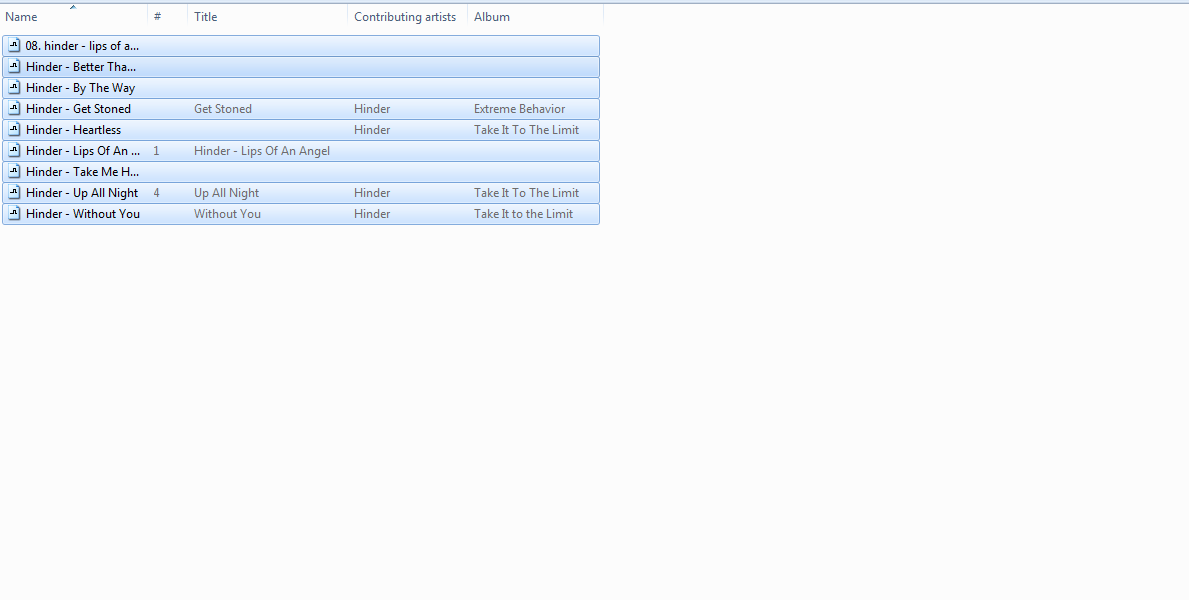The height and width of the screenshot is (600, 1189).
Task: Click the audio icon beside 'Hinder - Up All Night'
Action: coord(14,193)
